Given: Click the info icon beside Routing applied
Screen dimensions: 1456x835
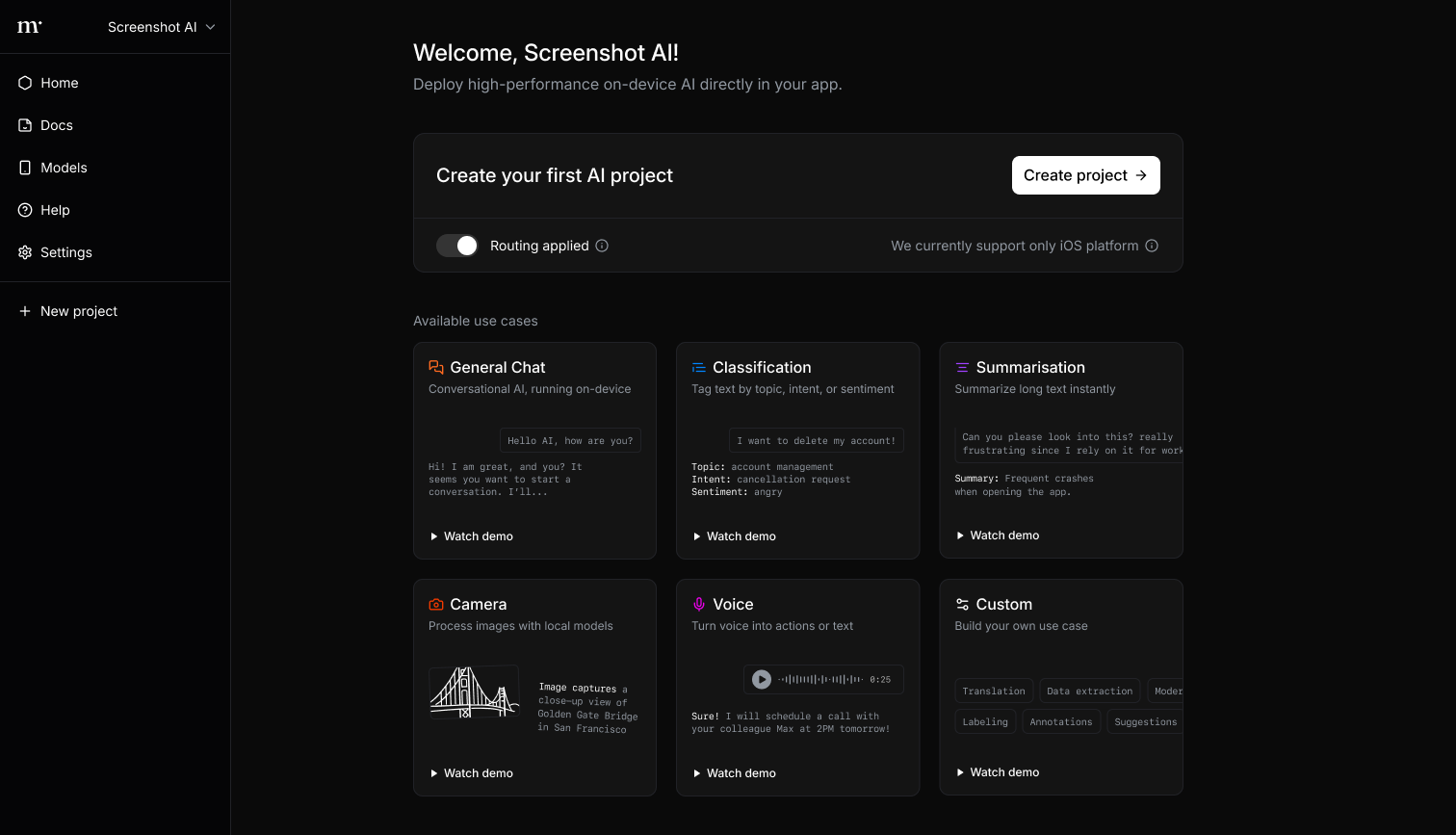Looking at the screenshot, I should point(602,246).
